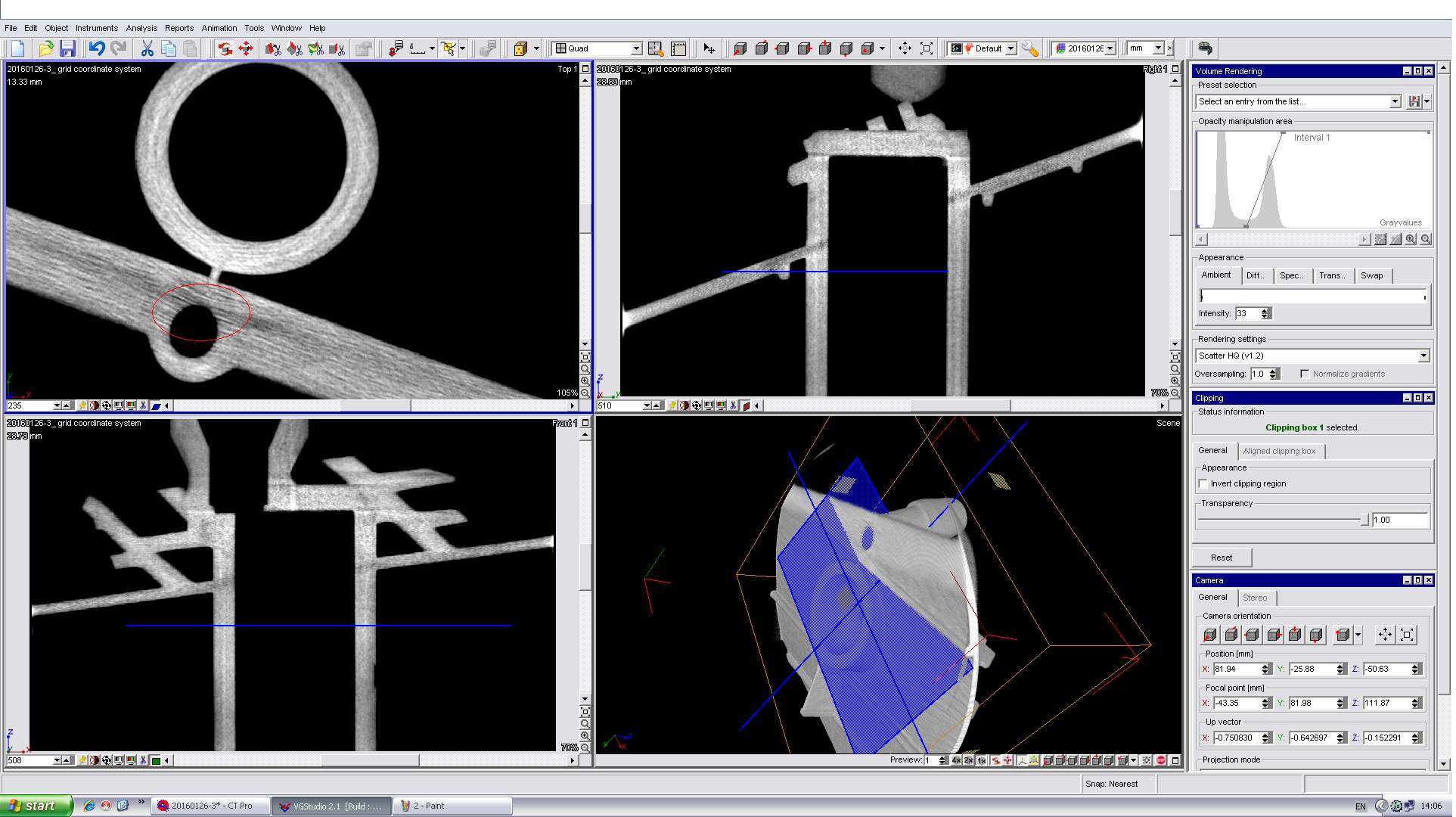
Task: Open the preset selection list dropdown
Action: click(x=1395, y=101)
